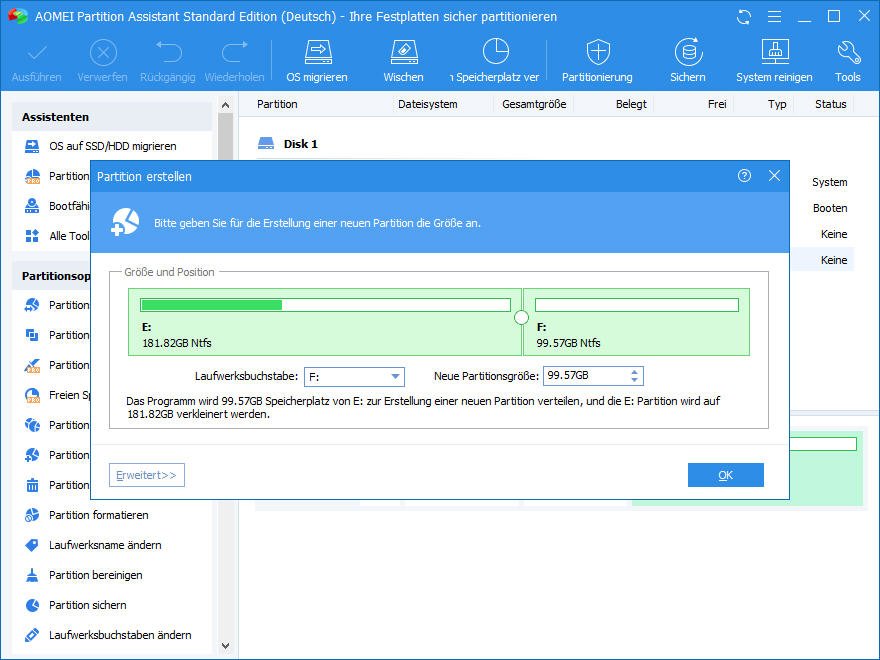Viewport: 880px width, 660px height.
Task: Click the Rückgängig undo arrow
Action: pyautogui.click(x=168, y=53)
